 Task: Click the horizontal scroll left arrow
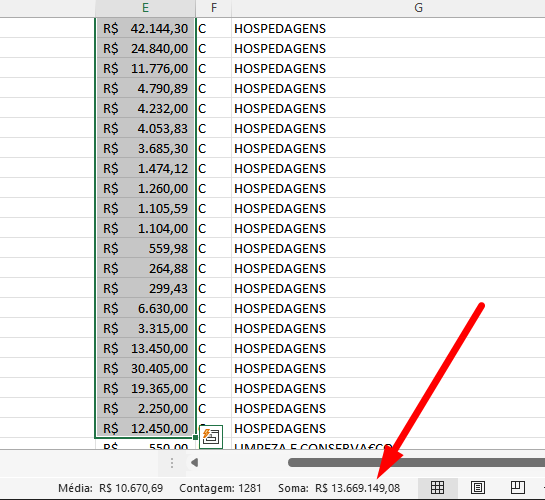click(195, 462)
